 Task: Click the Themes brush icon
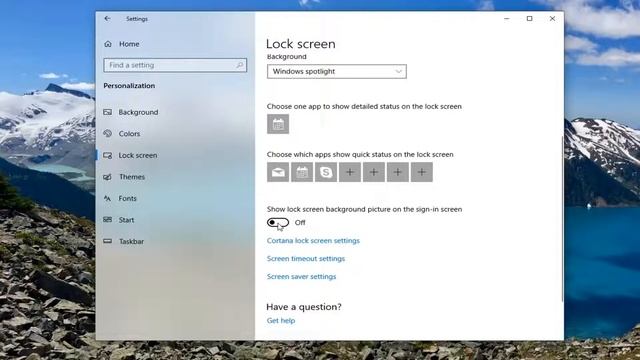[108, 177]
